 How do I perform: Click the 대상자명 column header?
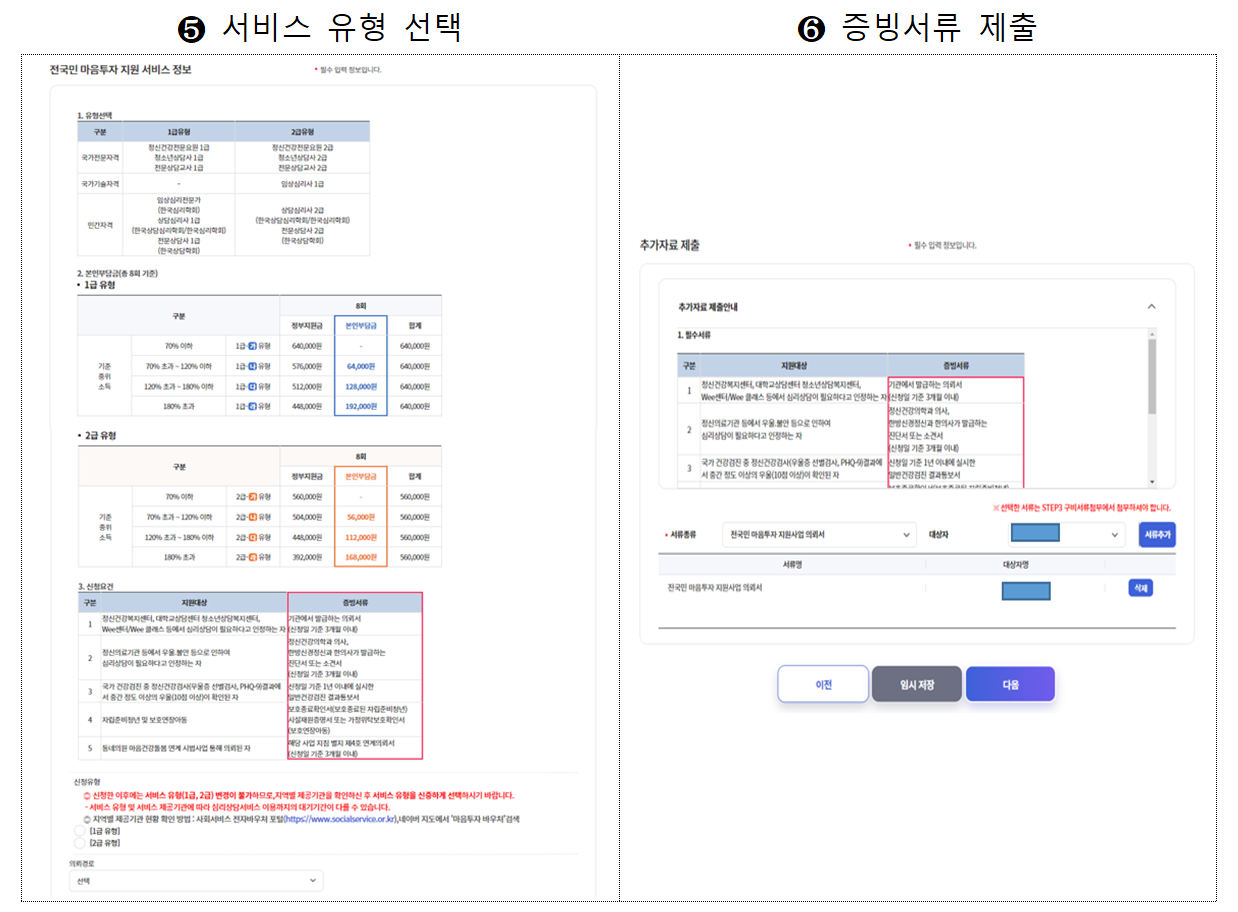(x=1016, y=565)
